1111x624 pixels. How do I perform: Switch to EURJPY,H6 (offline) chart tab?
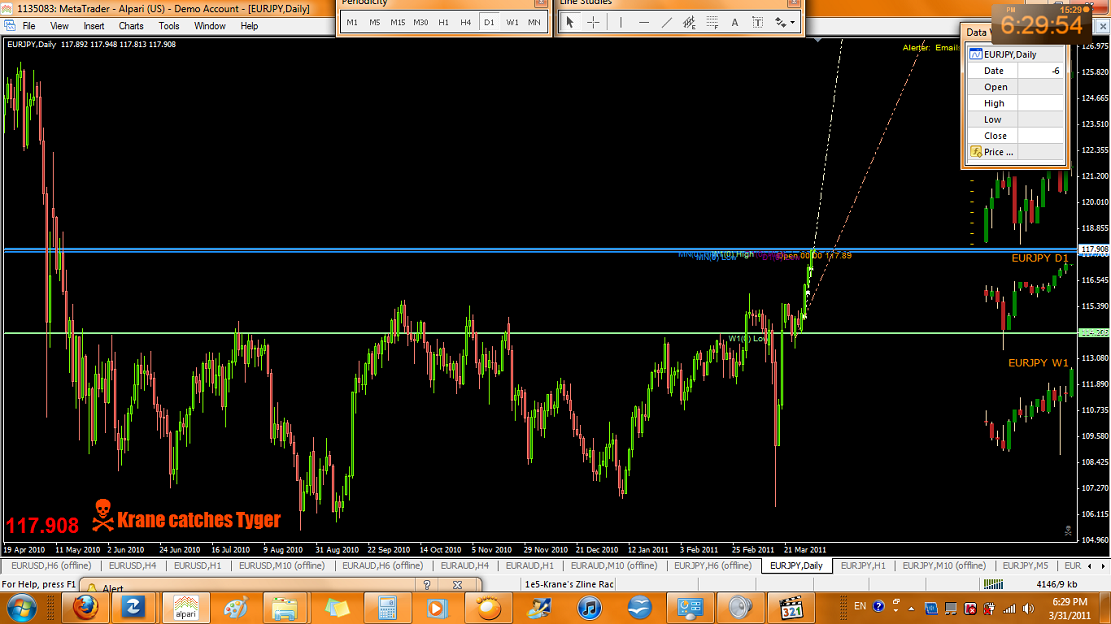pyautogui.click(x=713, y=565)
